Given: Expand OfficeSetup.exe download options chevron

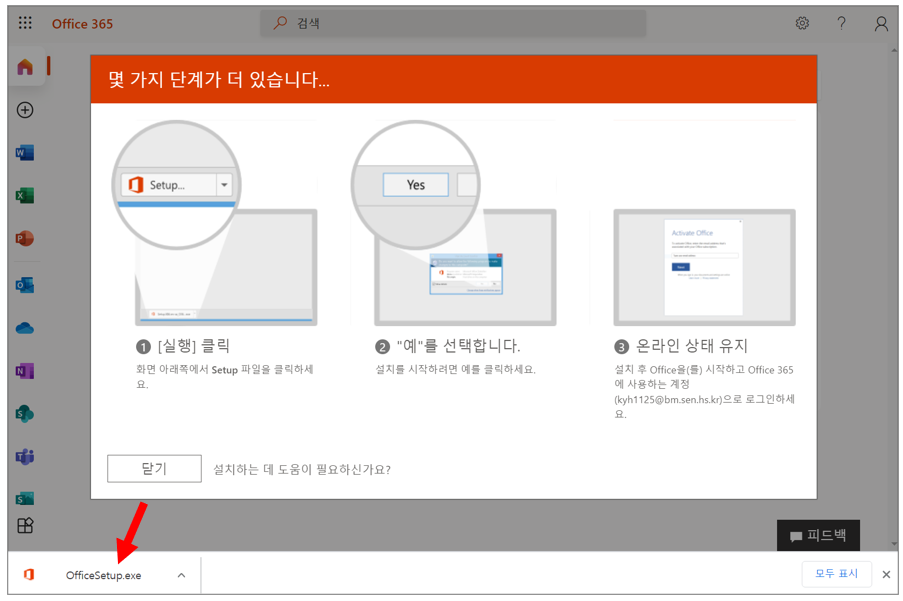Looking at the screenshot, I should tap(181, 575).
